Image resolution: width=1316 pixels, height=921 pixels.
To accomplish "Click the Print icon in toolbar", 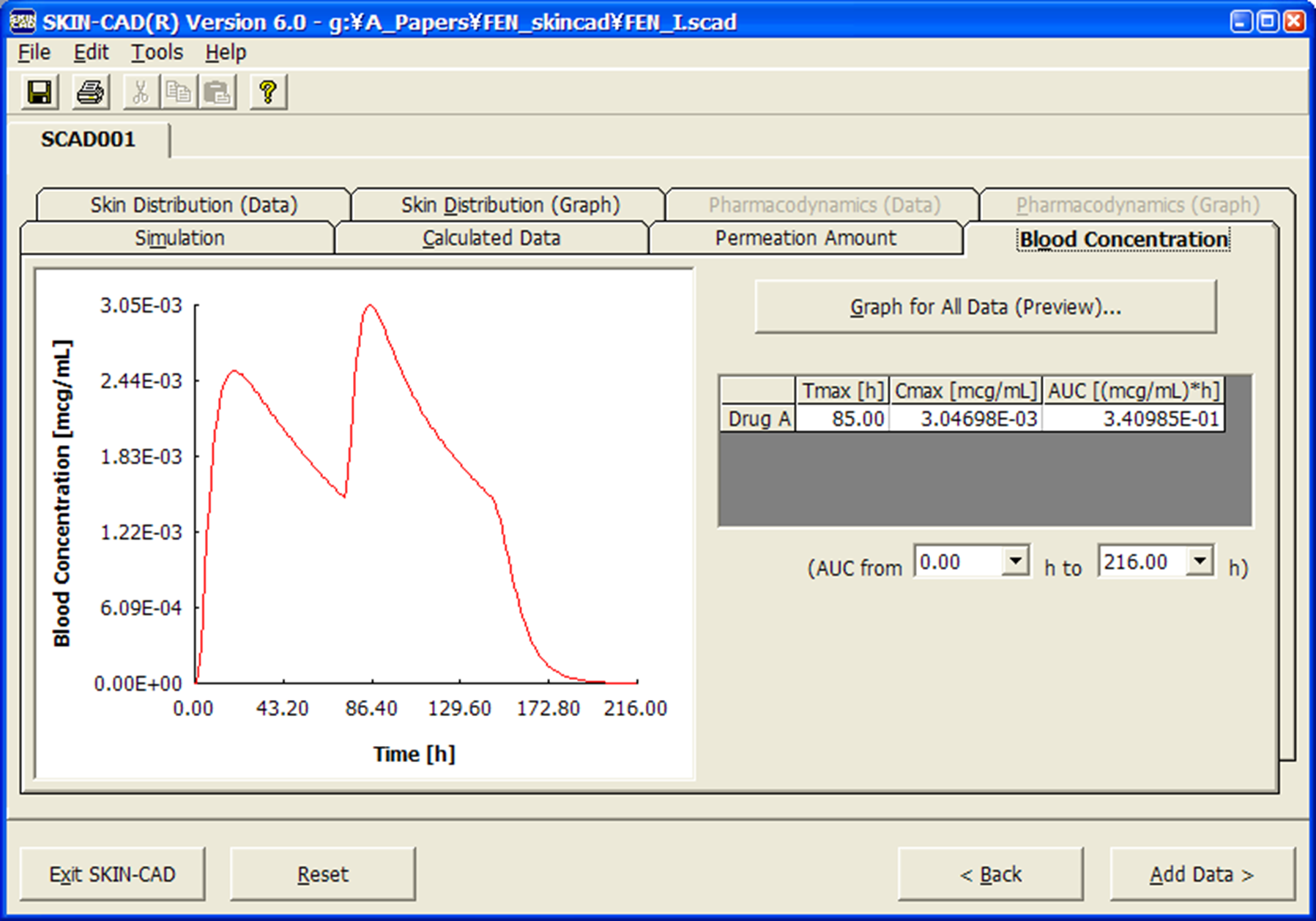I will click(x=91, y=92).
